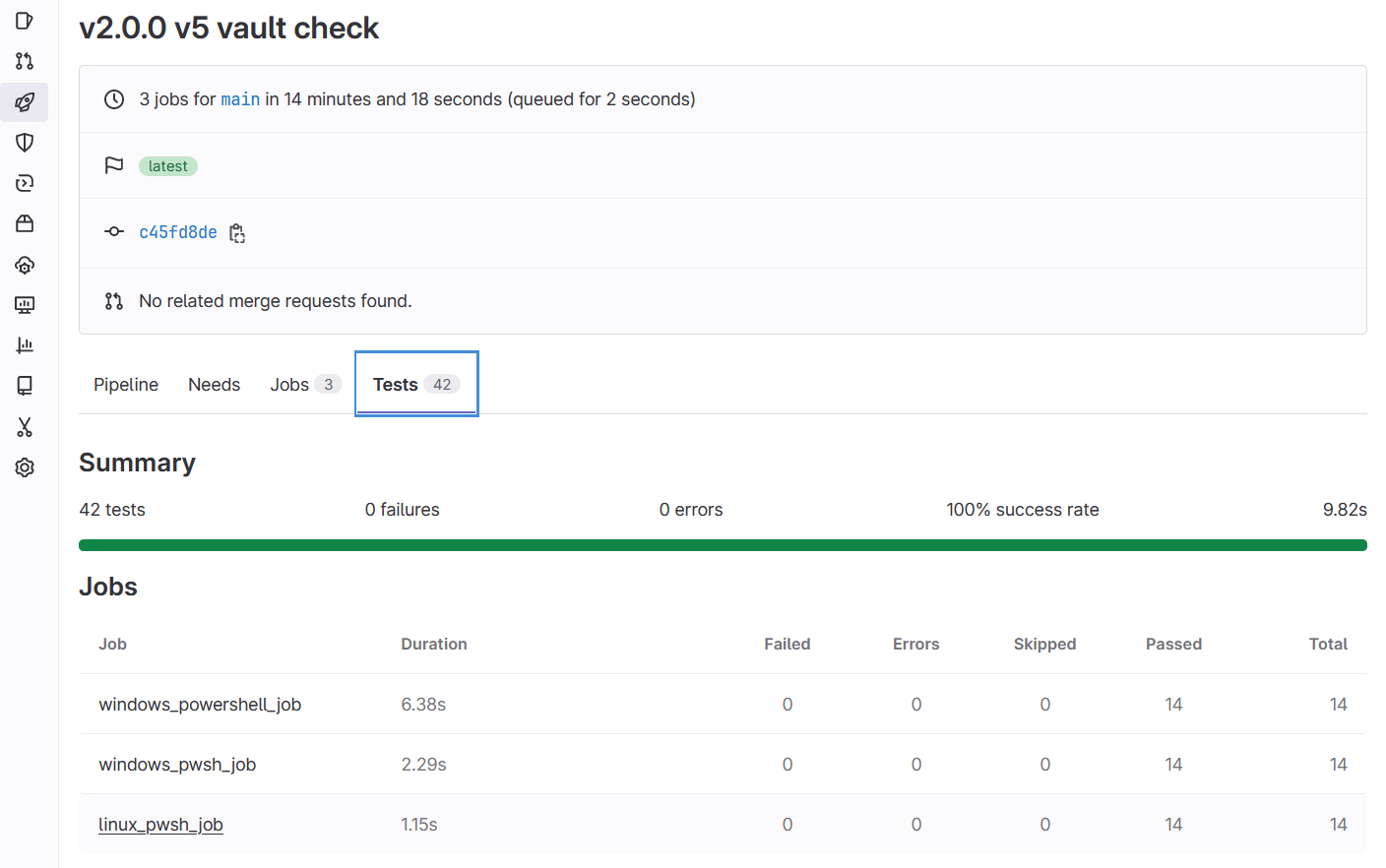Open windows_pwsh_job test details
Screen dimensions: 1386x868
point(177,765)
